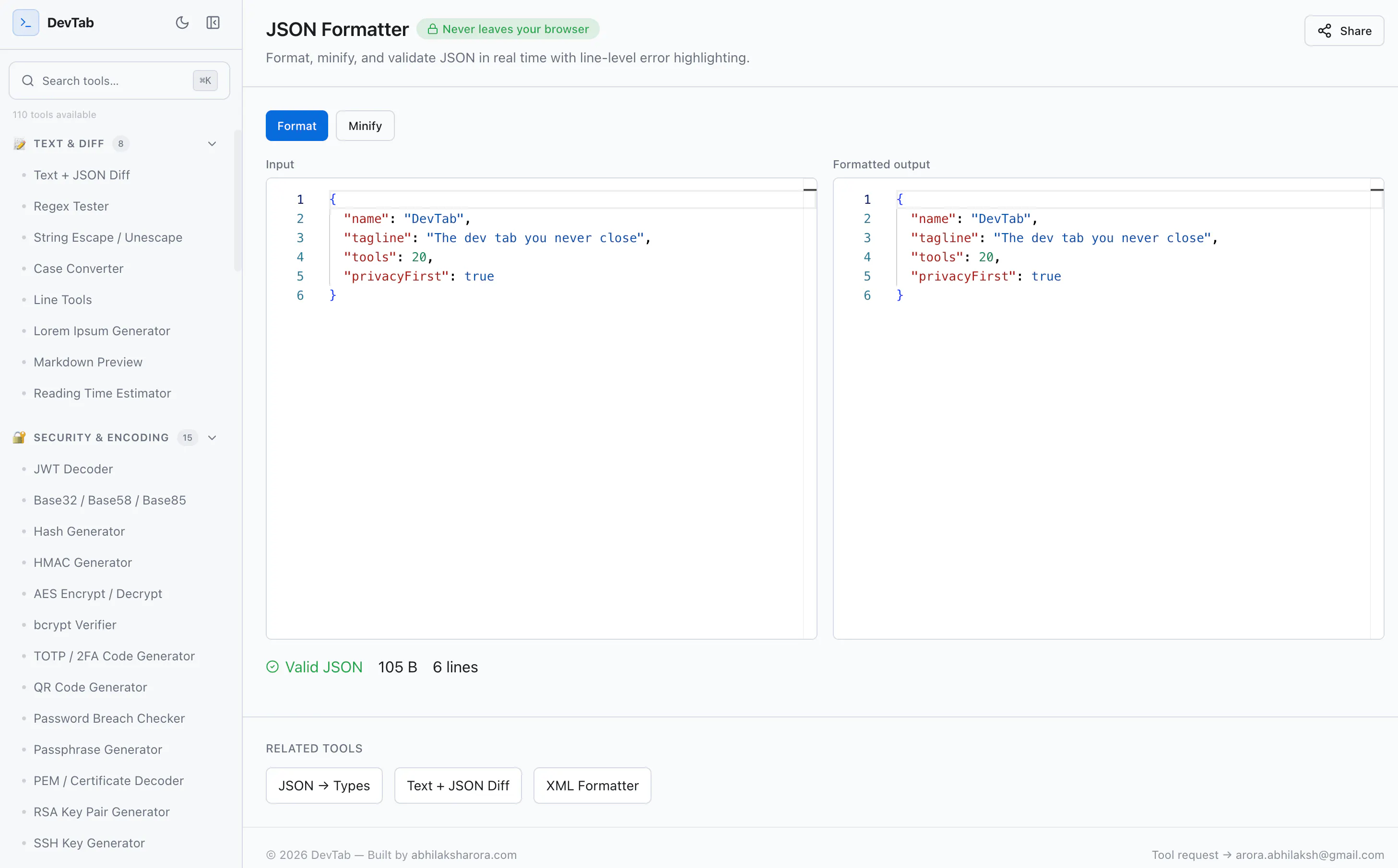The image size is (1398, 868).
Task: Click inside the Formatted output editor
Action: click(x=1108, y=408)
